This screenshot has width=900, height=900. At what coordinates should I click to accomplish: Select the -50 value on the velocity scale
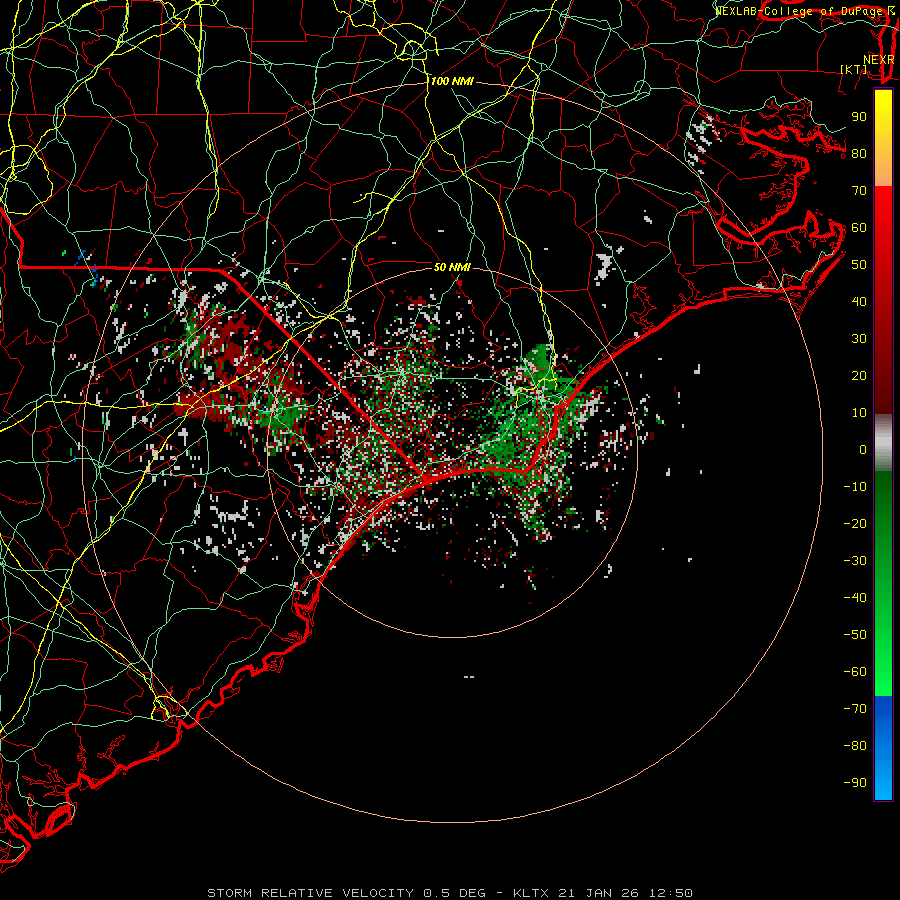click(x=855, y=635)
